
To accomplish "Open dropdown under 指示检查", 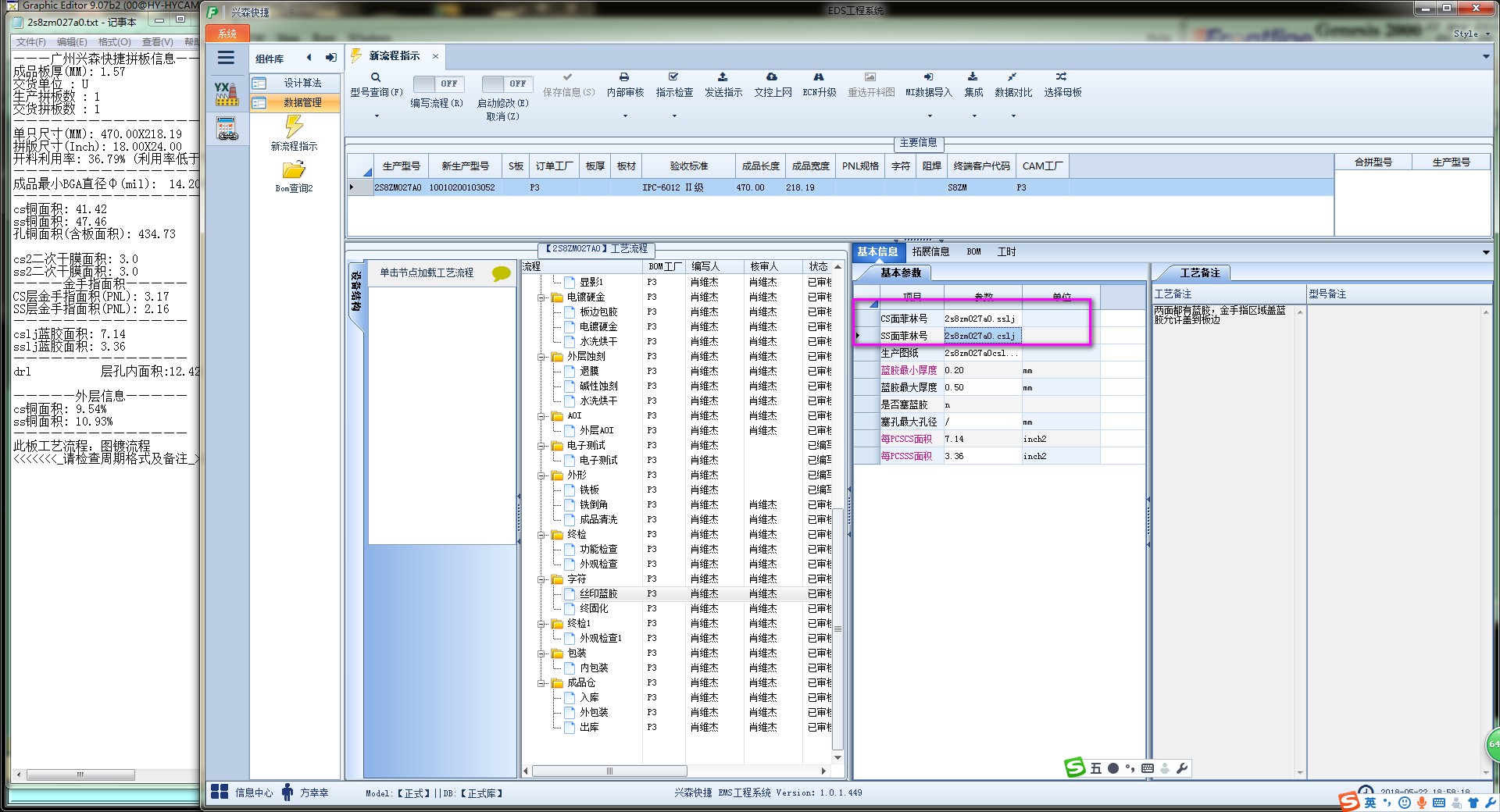I will 674,116.
